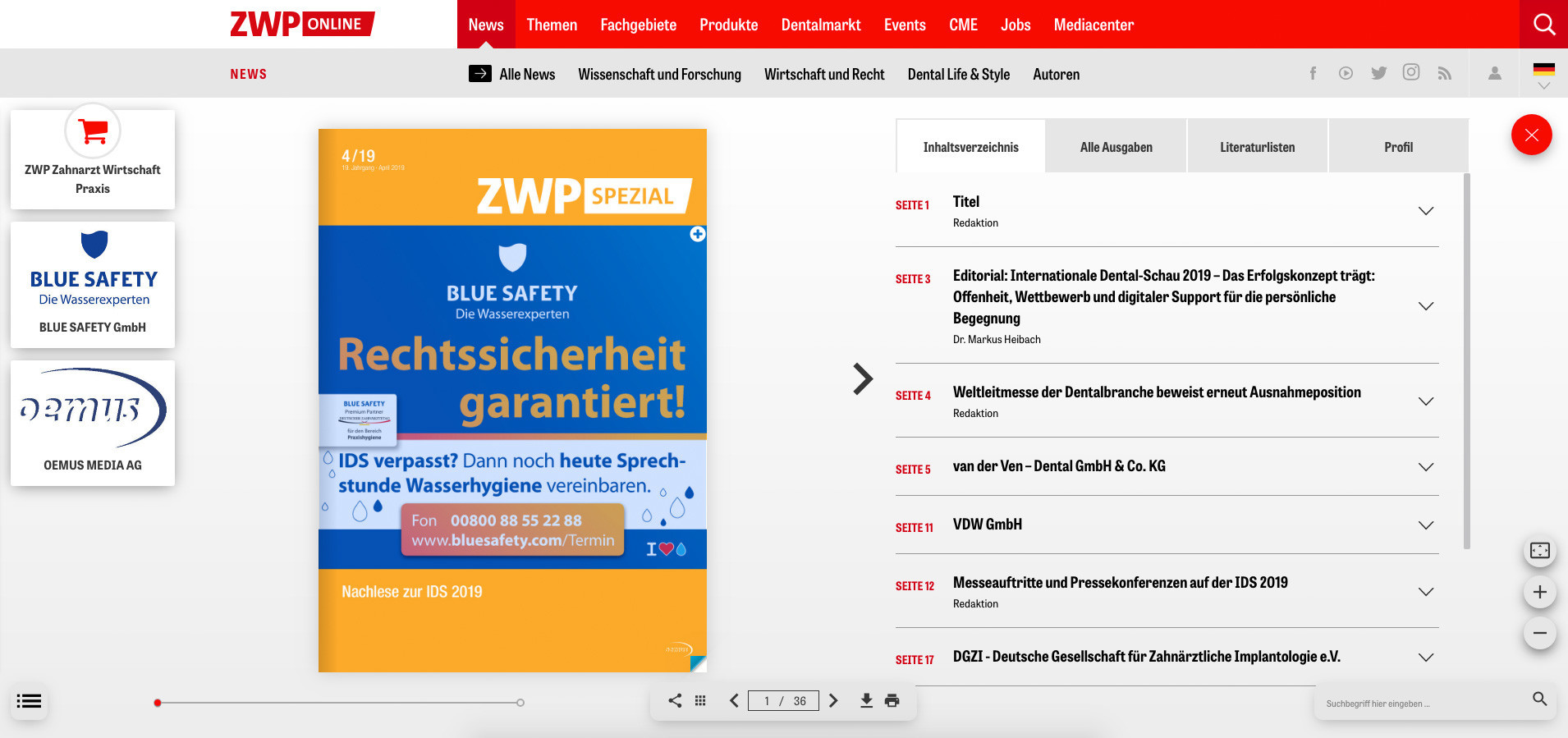
Task: Open the Instagram icon
Action: tap(1411, 72)
